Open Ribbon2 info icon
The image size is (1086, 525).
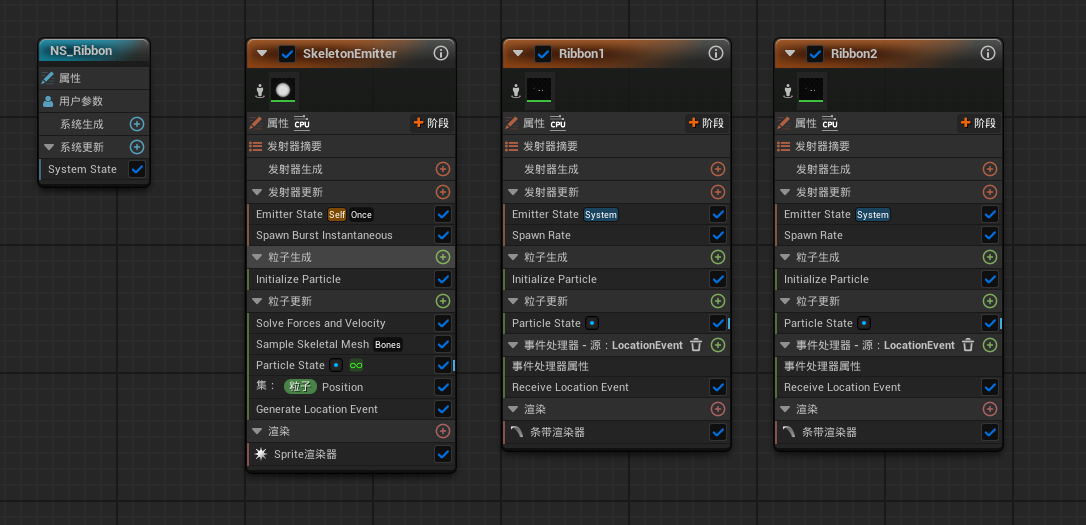click(988, 53)
